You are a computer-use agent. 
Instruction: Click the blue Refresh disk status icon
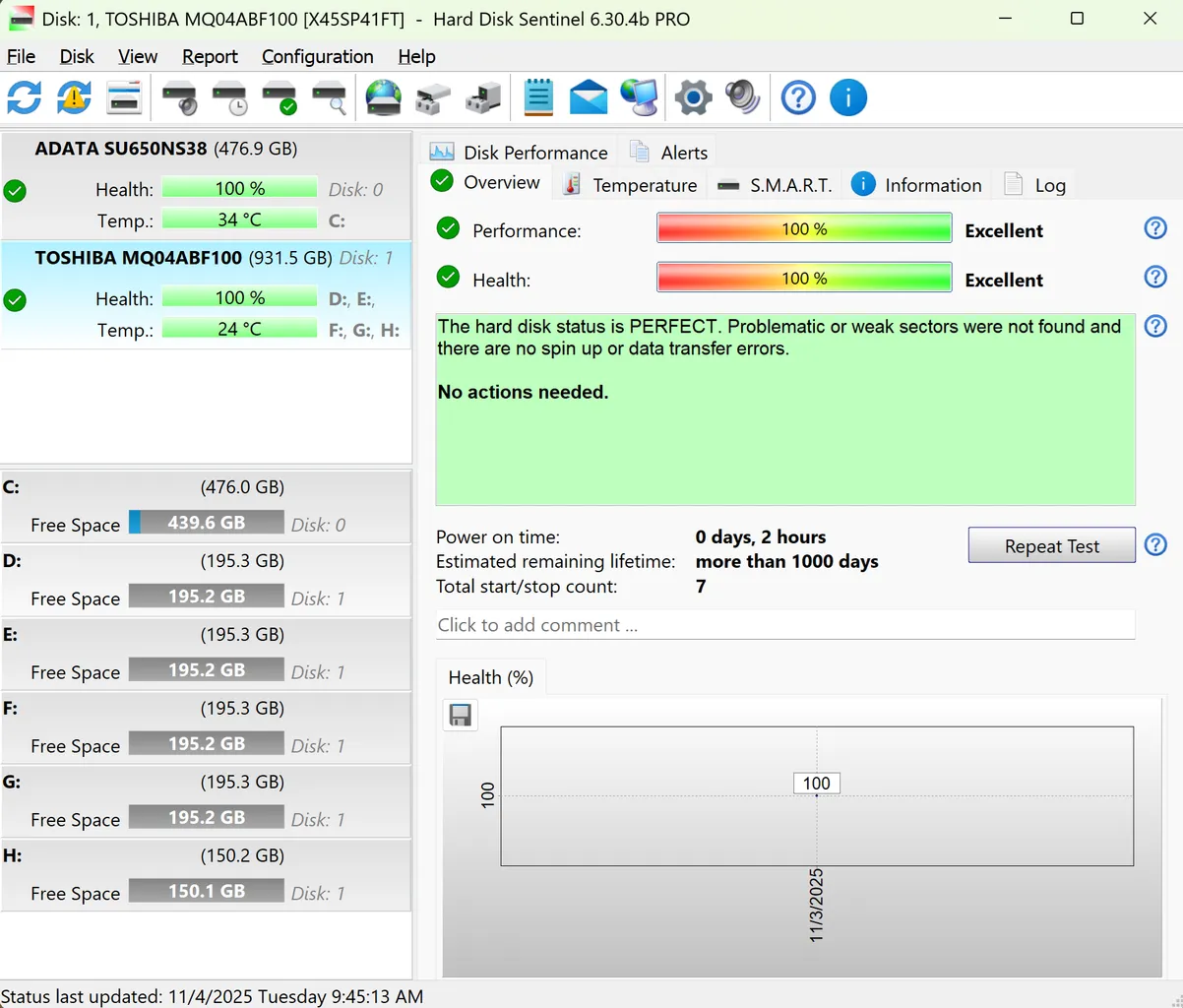click(25, 97)
